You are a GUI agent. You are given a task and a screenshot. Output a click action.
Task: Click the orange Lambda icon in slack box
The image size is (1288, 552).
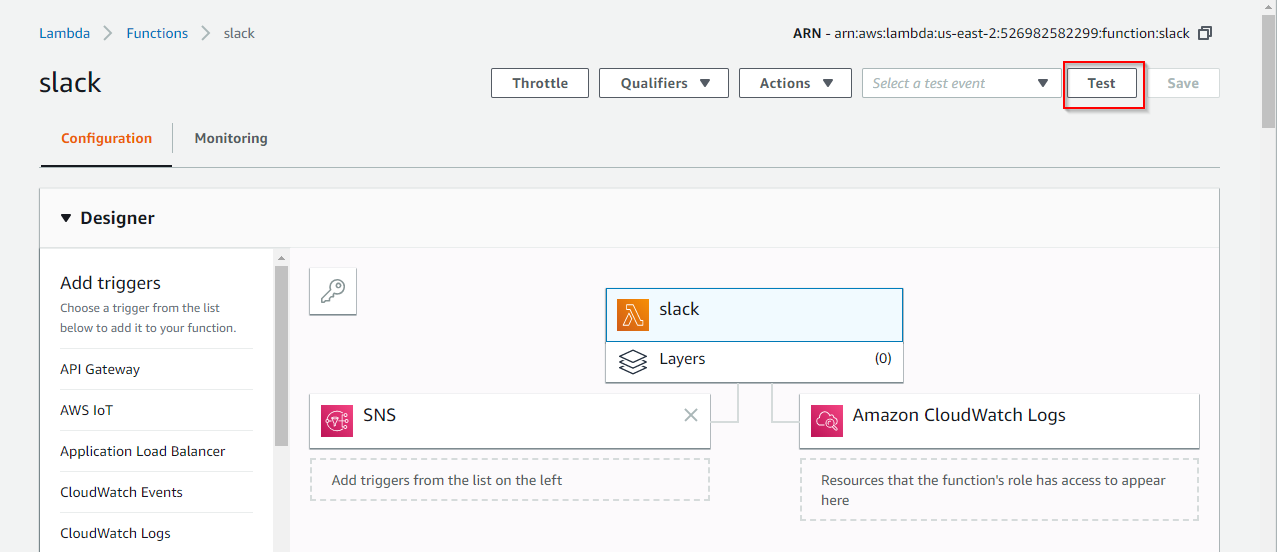pyautogui.click(x=633, y=315)
